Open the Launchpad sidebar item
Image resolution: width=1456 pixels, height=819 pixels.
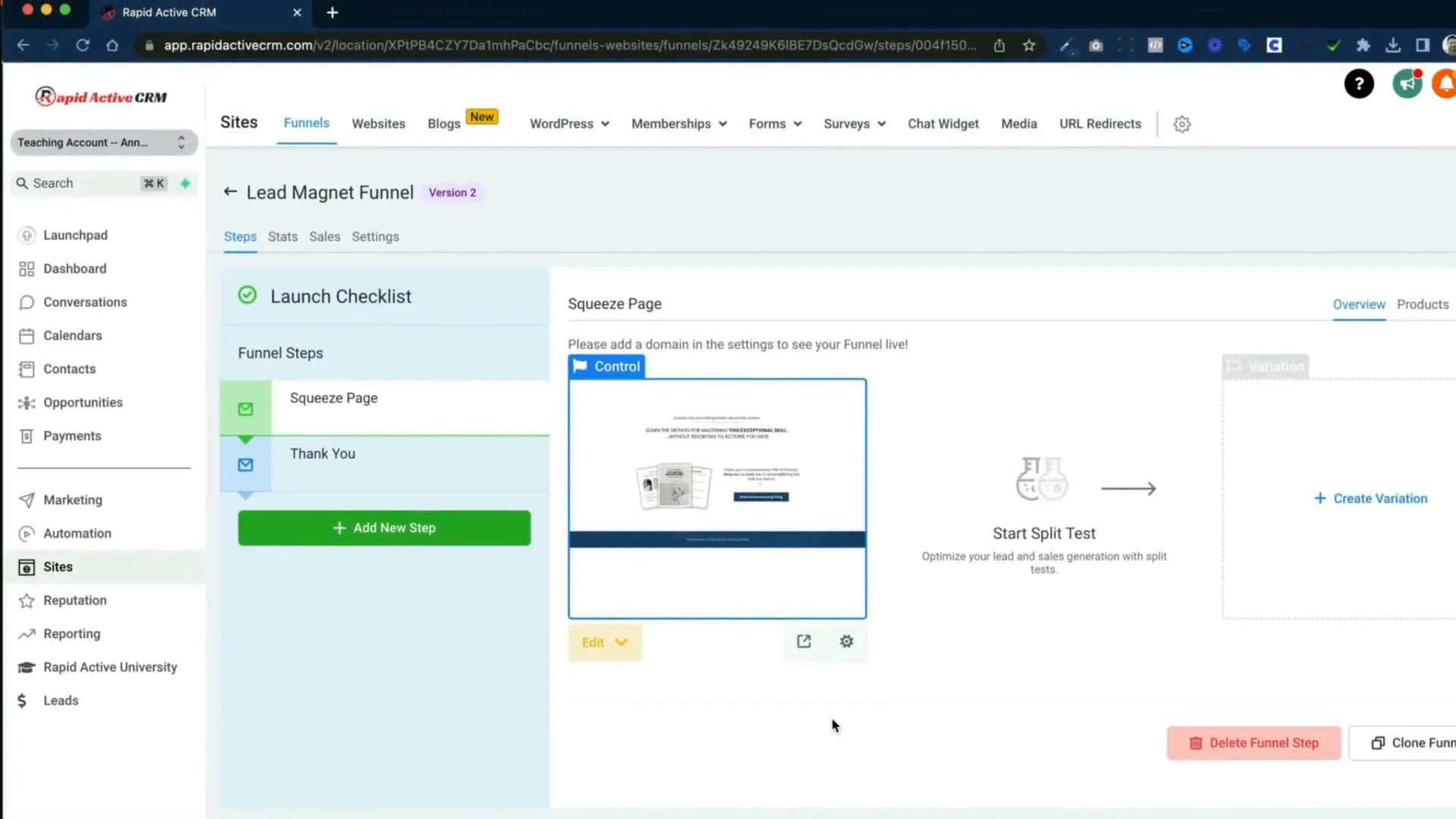pyautogui.click(x=75, y=235)
